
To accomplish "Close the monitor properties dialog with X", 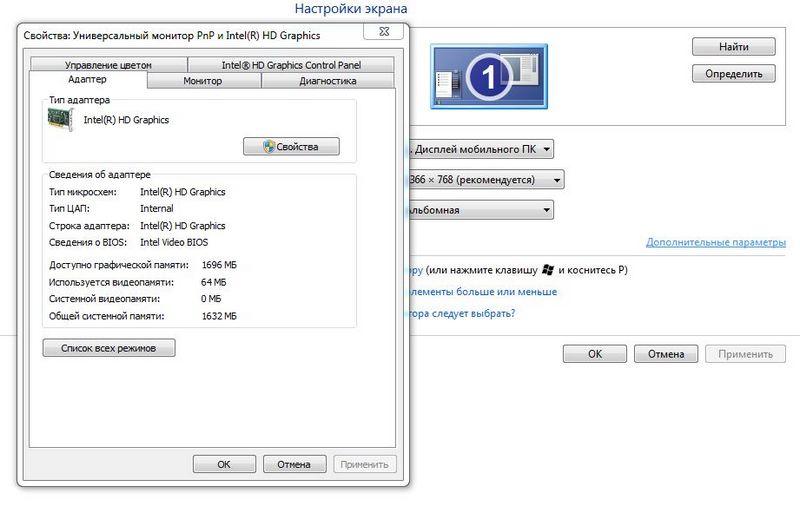I will (383, 32).
